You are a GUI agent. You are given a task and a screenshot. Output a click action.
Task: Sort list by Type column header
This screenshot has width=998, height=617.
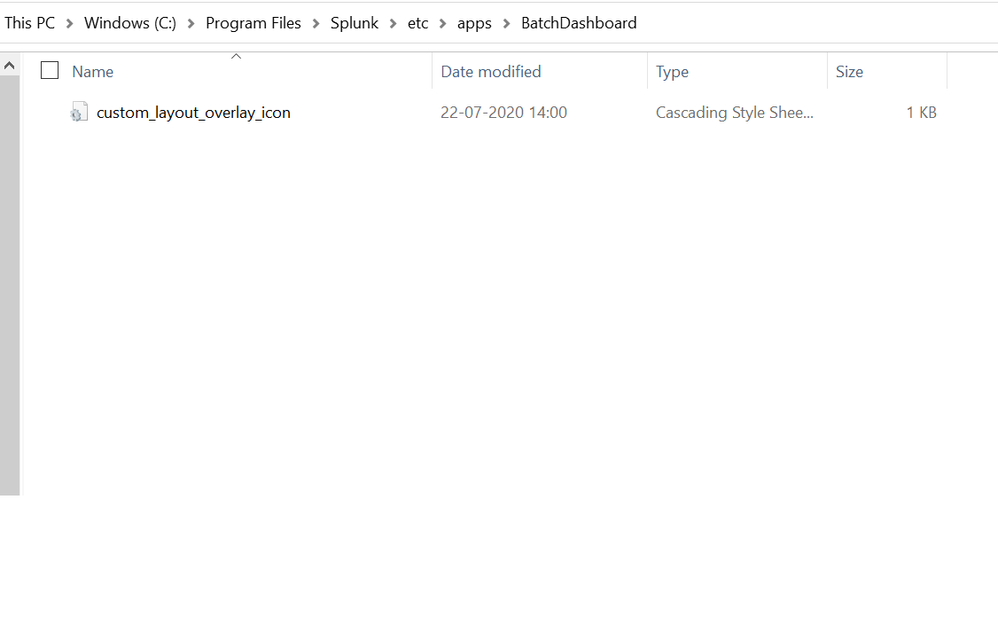tap(672, 72)
